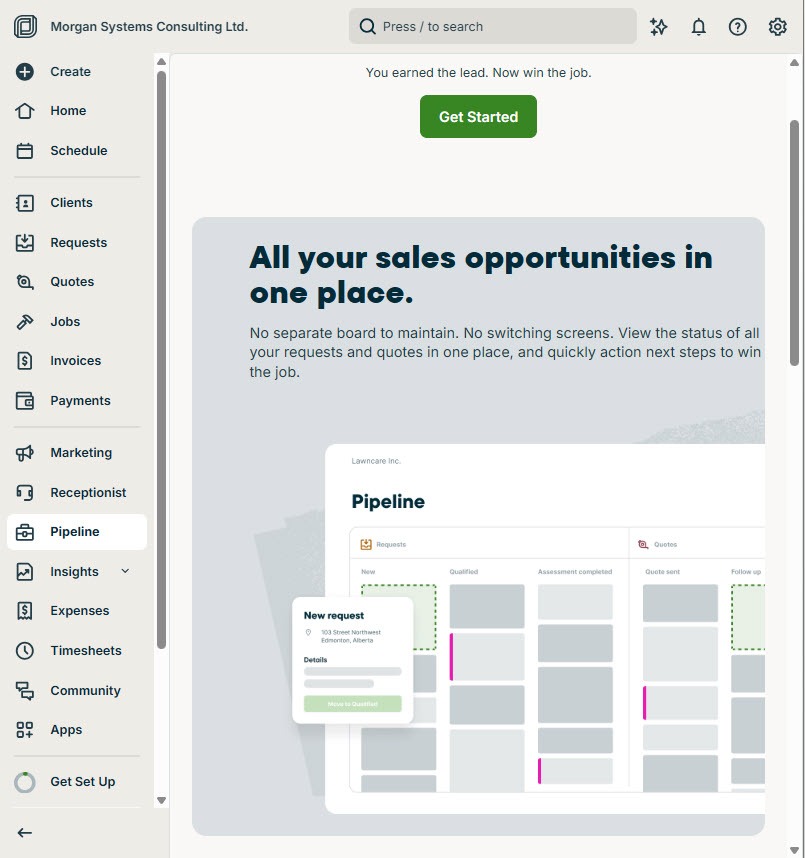This screenshot has height=858, width=805.
Task: Click 'You earned the lead' text
Action: (x=478, y=73)
